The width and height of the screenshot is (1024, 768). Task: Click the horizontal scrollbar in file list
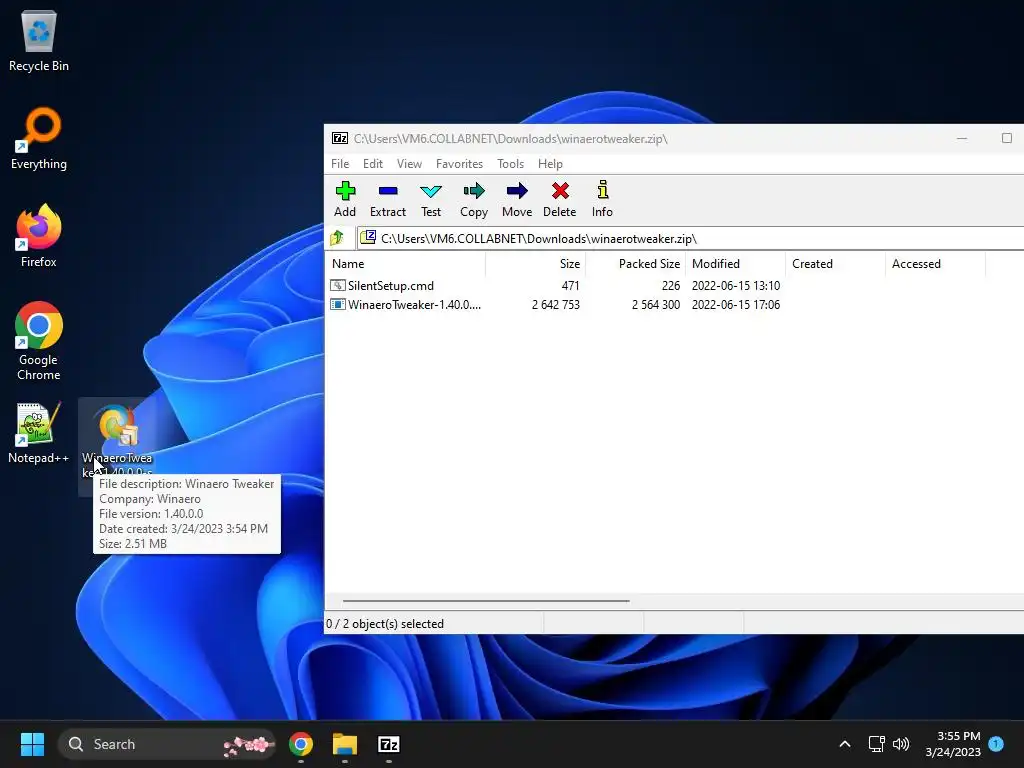[x=486, y=601]
